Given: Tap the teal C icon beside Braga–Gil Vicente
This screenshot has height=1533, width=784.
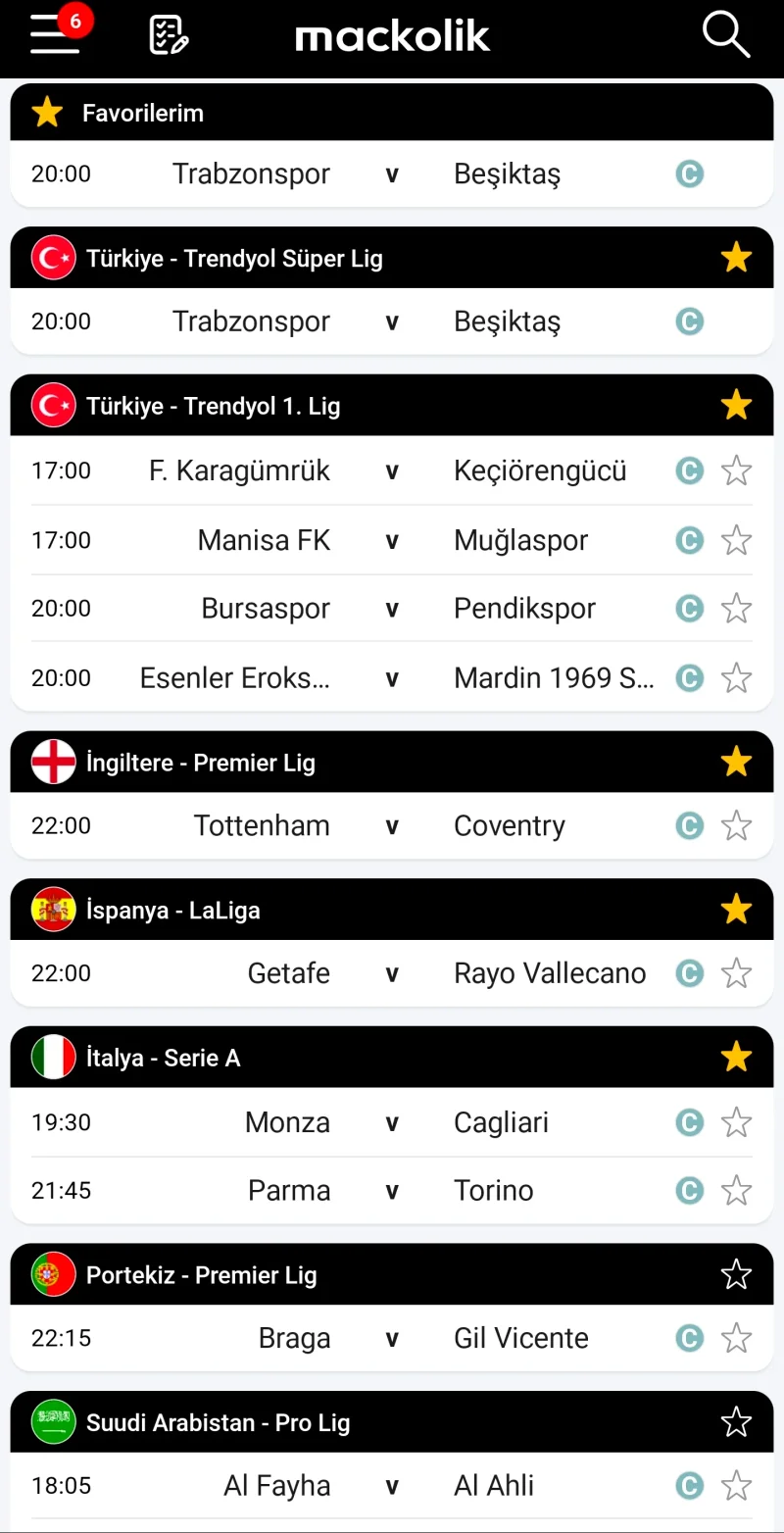Looking at the screenshot, I should (x=690, y=1339).
